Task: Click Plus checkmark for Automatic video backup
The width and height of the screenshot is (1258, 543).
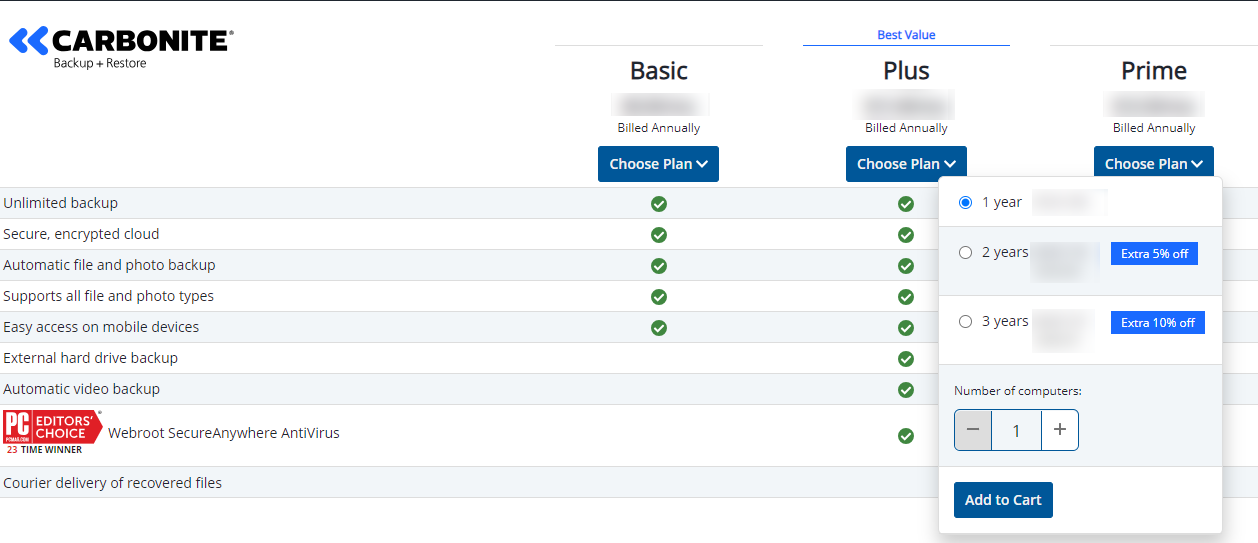Action: [x=905, y=390]
